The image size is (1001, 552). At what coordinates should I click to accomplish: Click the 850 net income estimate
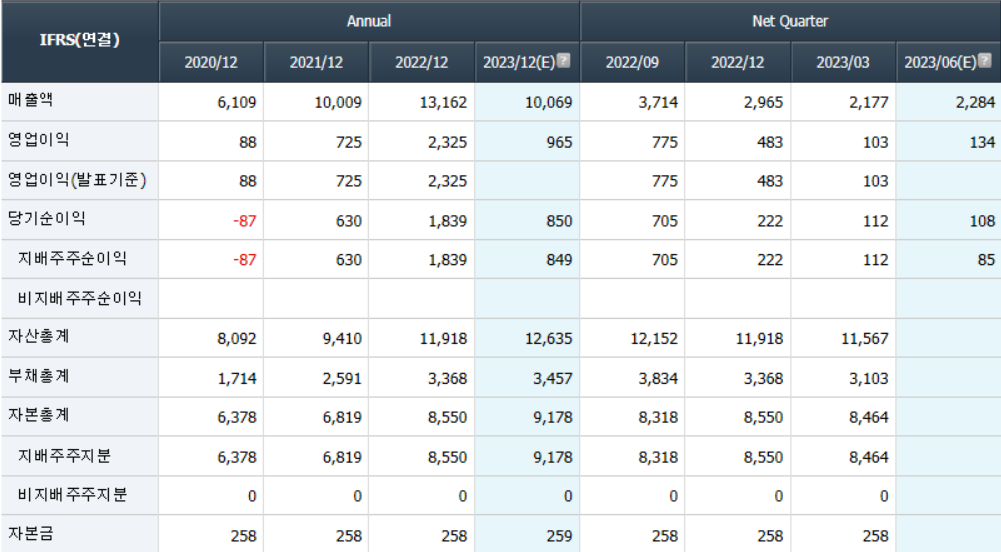pyautogui.click(x=559, y=221)
